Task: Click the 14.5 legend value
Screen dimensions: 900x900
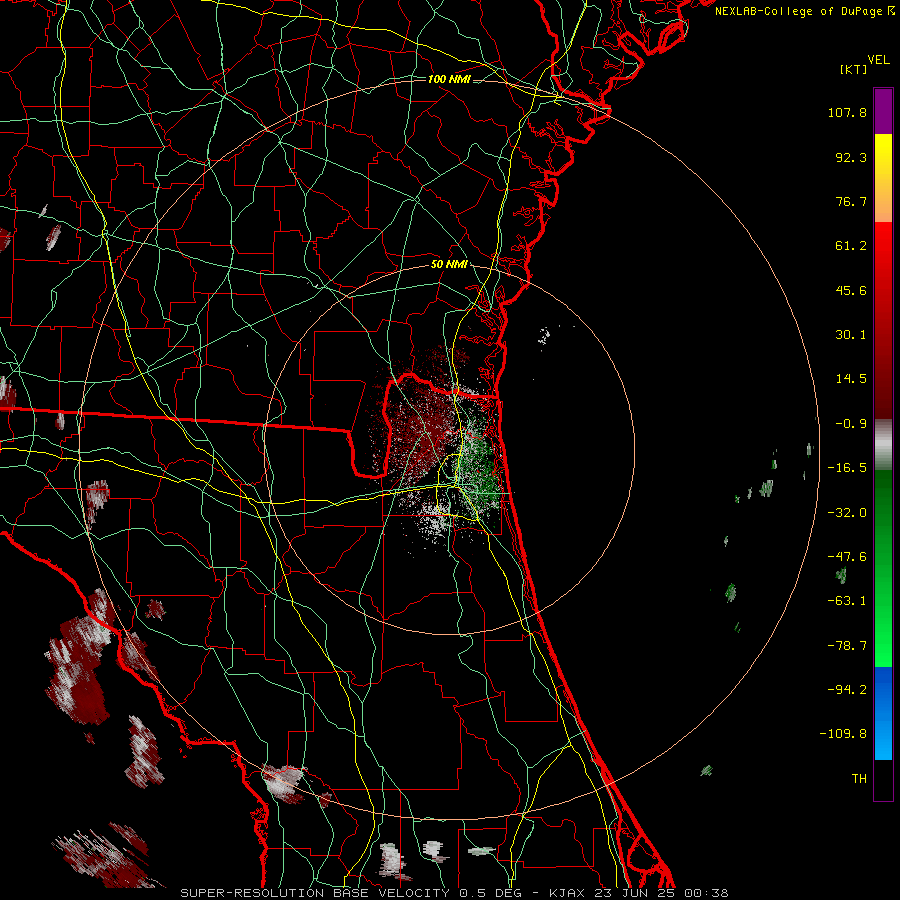Action: (x=851, y=379)
